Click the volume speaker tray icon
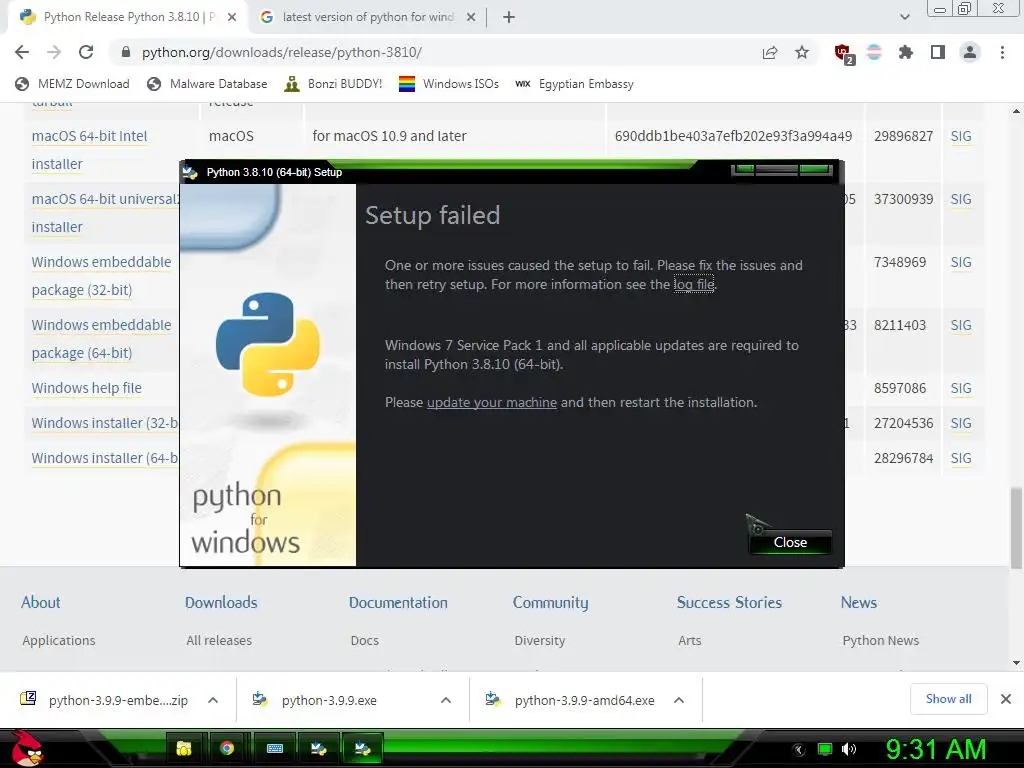The image size is (1024, 768). pyautogui.click(x=848, y=749)
